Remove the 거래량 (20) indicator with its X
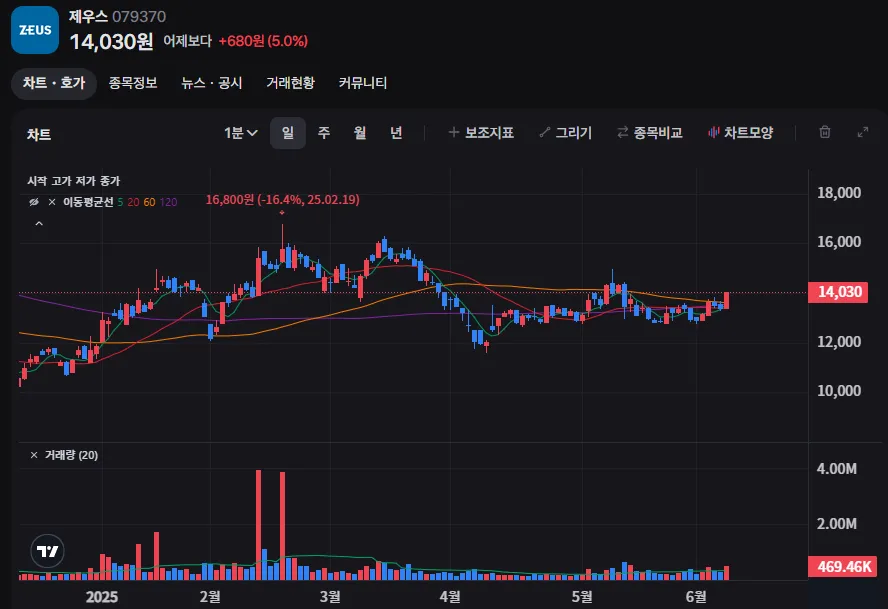 coord(34,455)
